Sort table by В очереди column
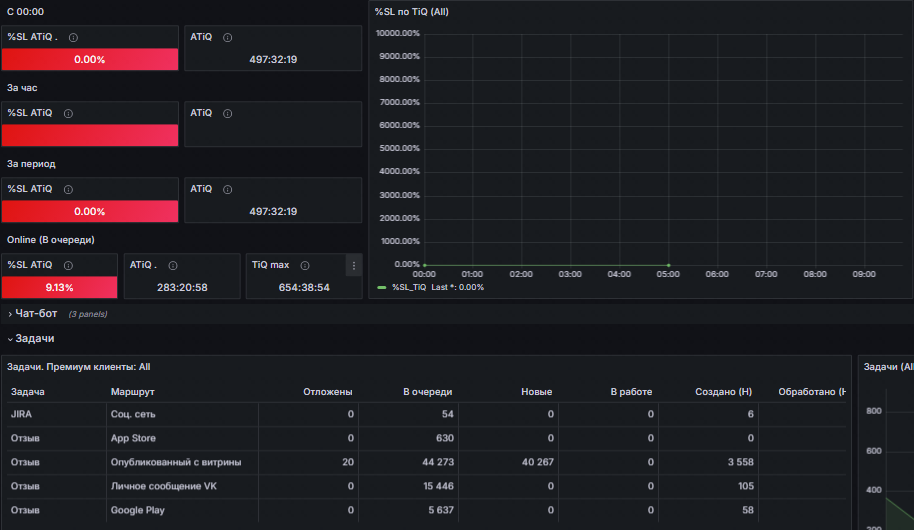914x530 pixels. point(427,392)
